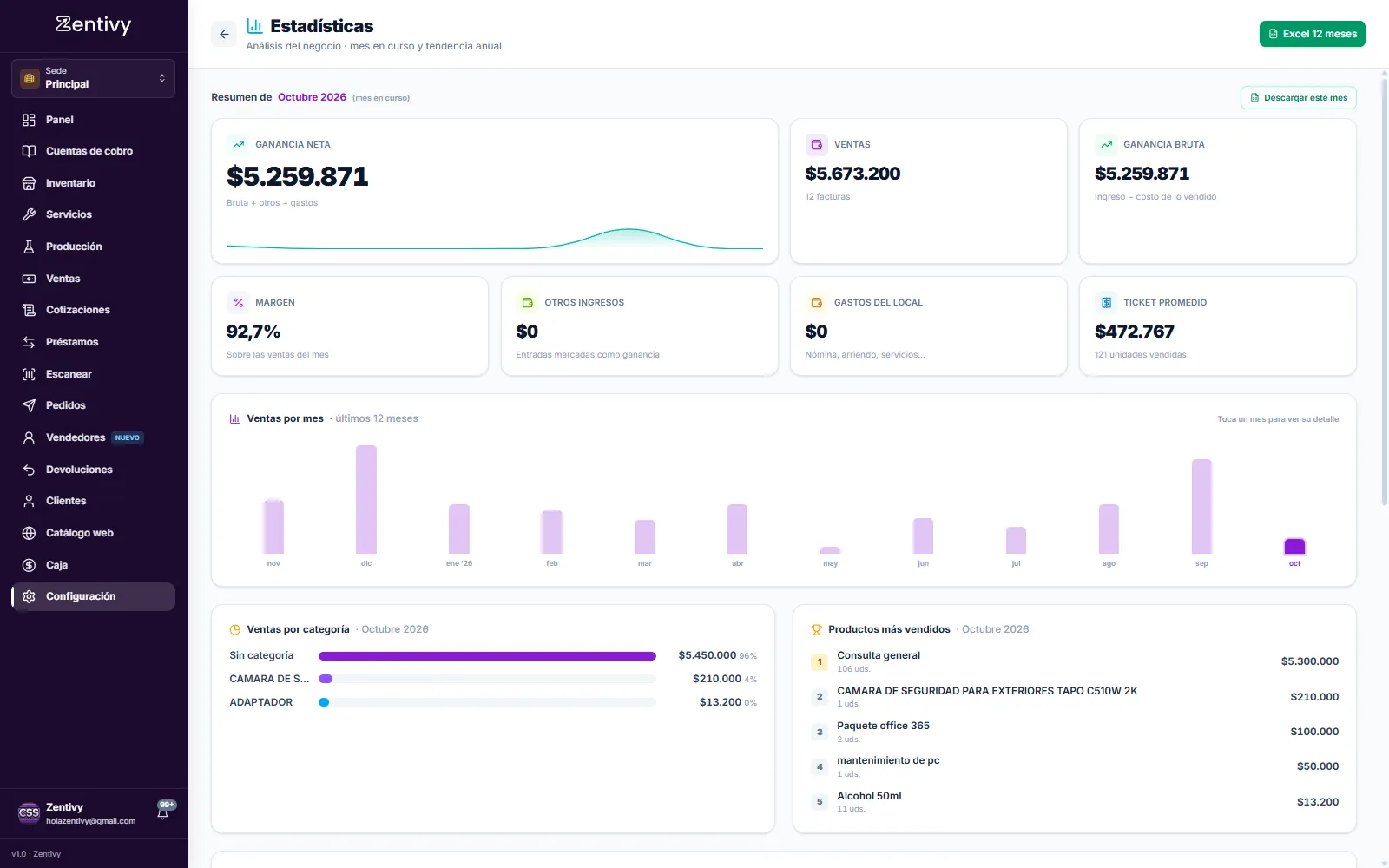Click the Inventario sidebar icon
1389x868 pixels.
point(29,183)
